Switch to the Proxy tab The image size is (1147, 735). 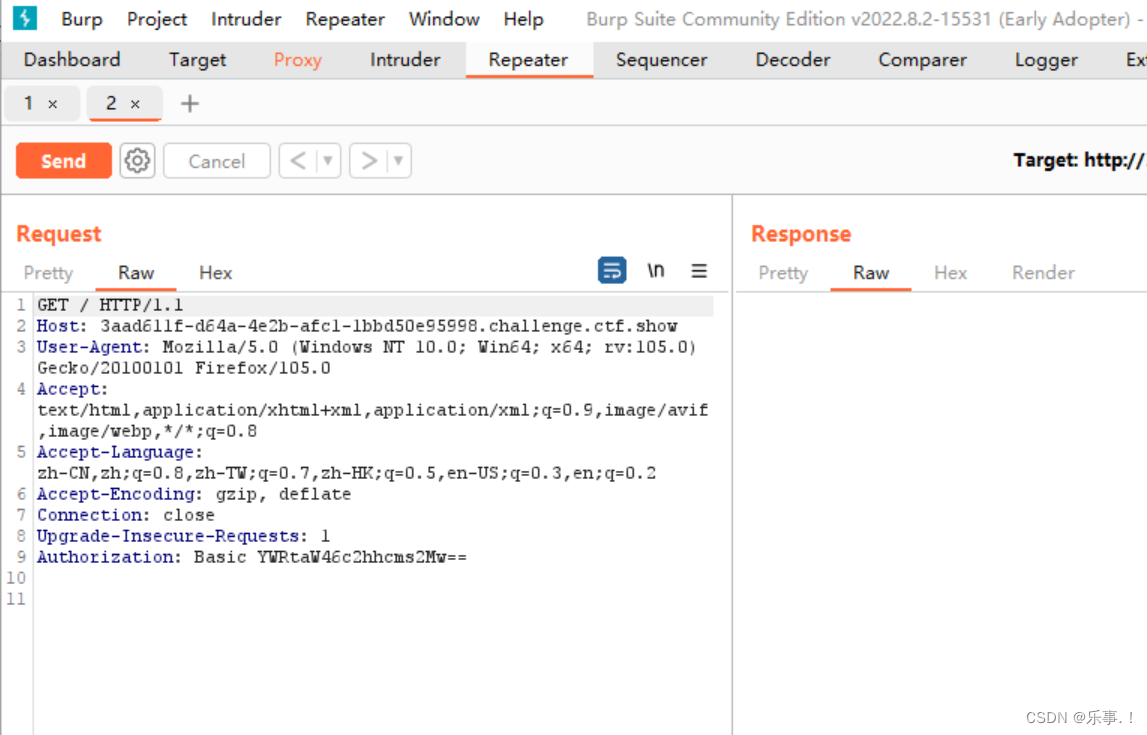point(298,60)
